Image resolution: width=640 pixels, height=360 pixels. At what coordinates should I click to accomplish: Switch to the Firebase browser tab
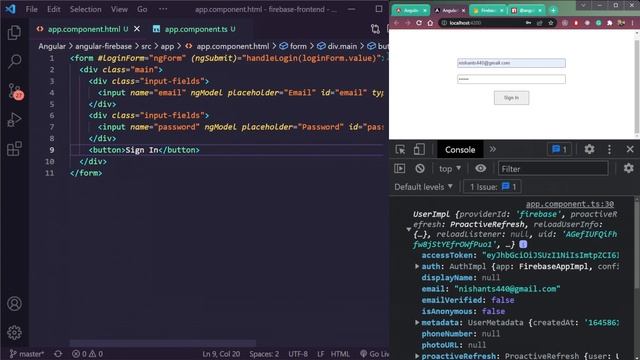pos(488,10)
